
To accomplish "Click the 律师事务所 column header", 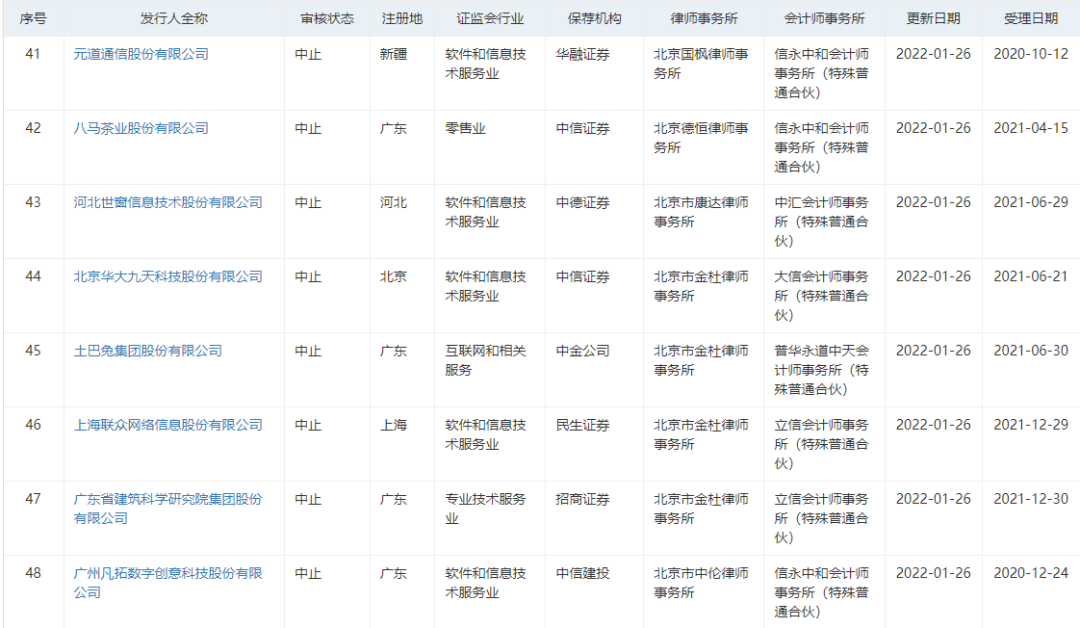I will (x=704, y=19).
